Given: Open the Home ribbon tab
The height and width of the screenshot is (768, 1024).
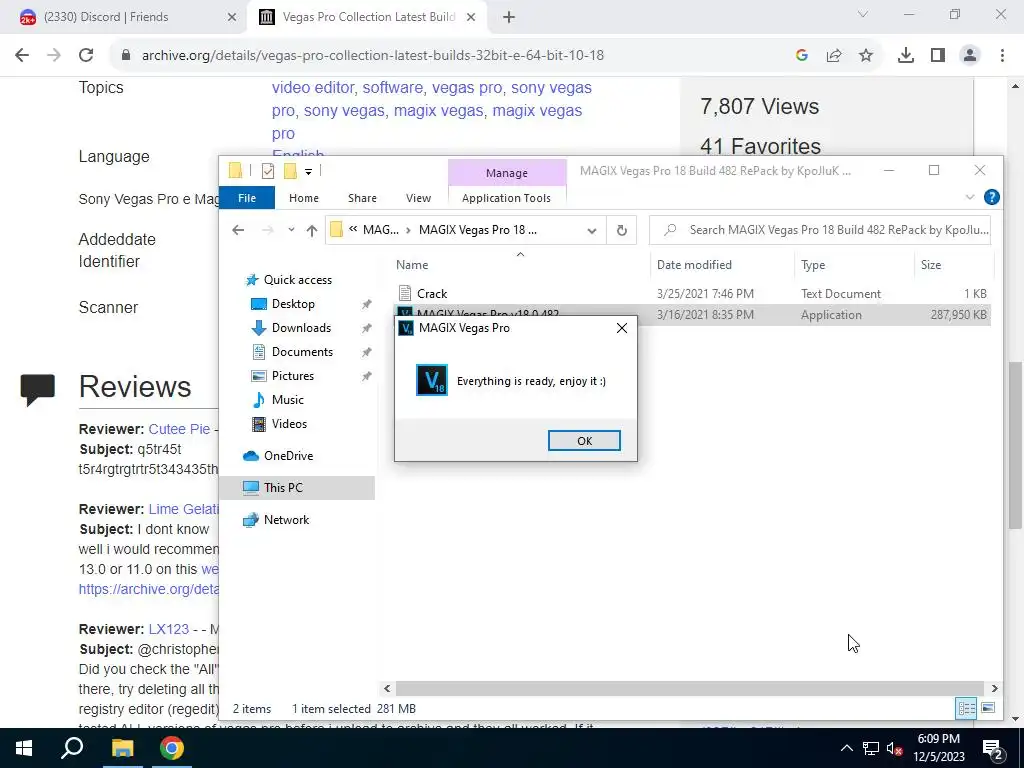Looking at the screenshot, I should point(304,198).
